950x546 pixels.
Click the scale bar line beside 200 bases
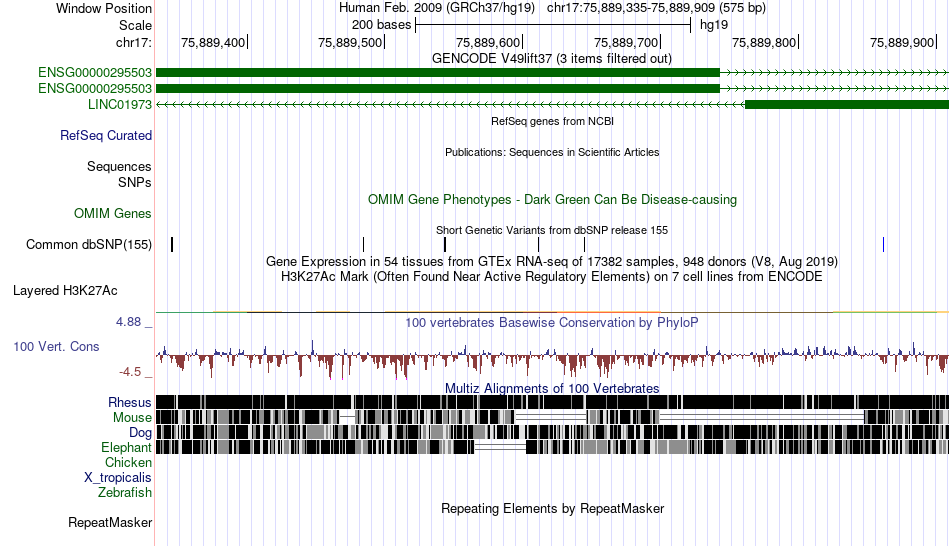point(553,25)
